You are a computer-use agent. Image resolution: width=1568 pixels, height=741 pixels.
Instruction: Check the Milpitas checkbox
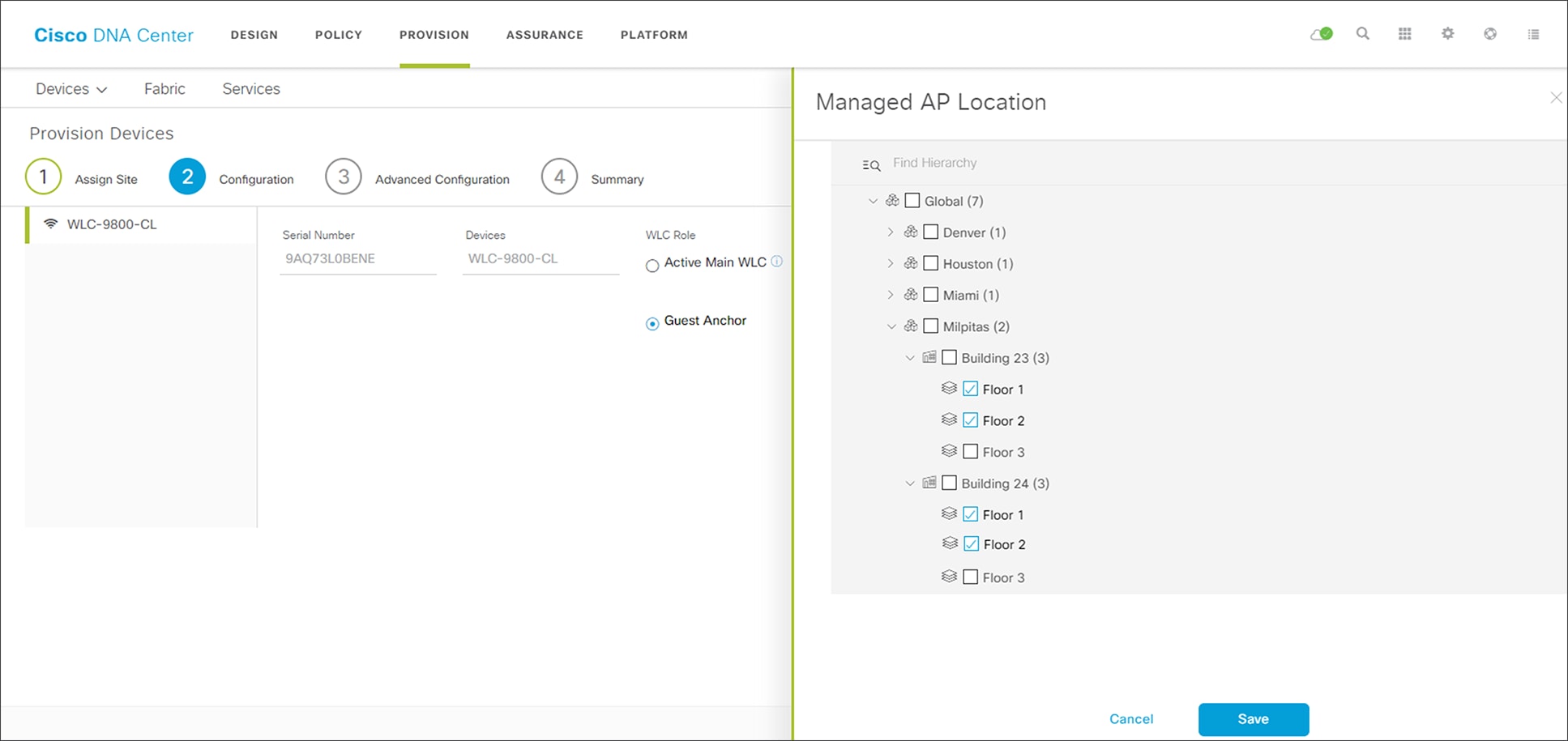coord(931,326)
